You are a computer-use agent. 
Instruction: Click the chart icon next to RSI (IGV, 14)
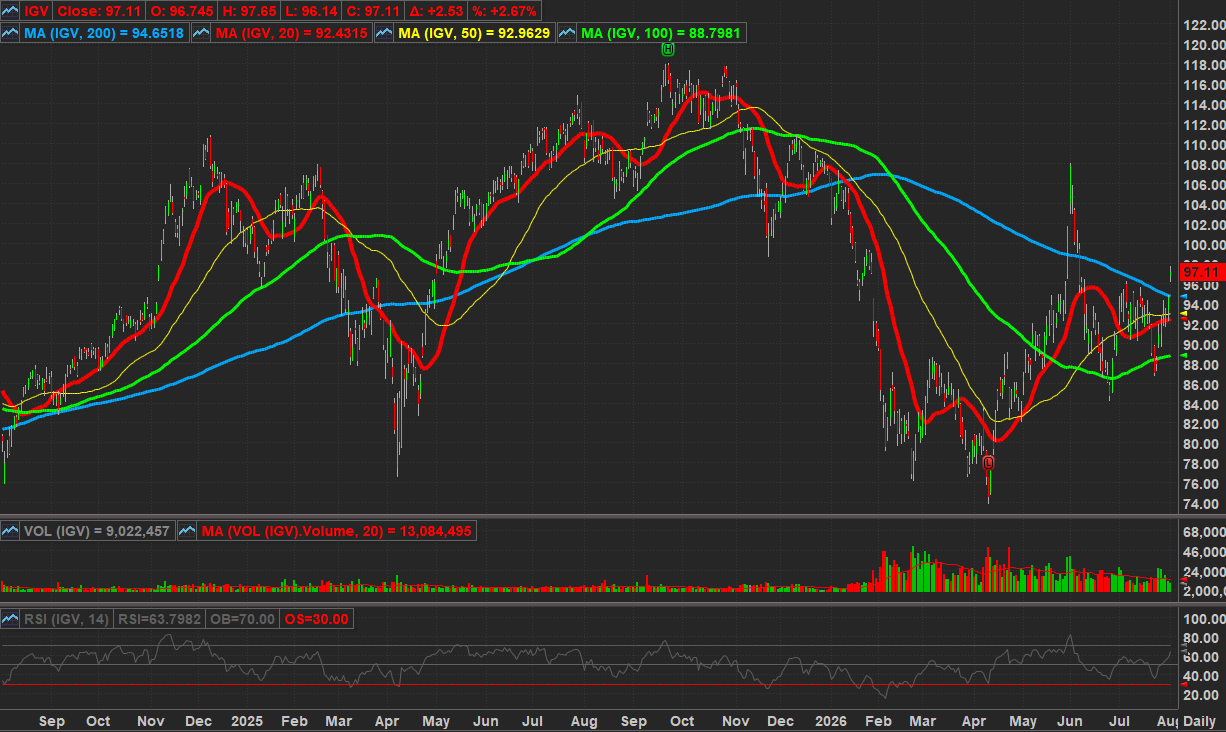coord(11,619)
